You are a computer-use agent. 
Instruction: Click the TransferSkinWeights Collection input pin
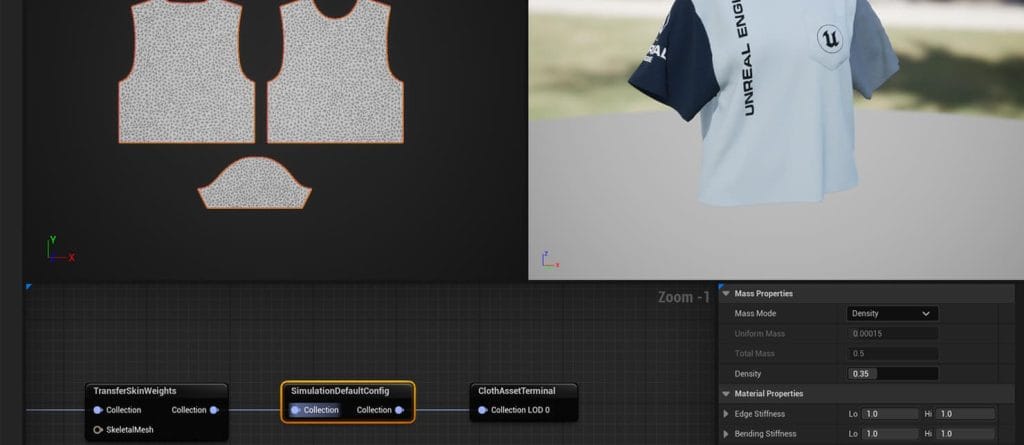pos(98,410)
